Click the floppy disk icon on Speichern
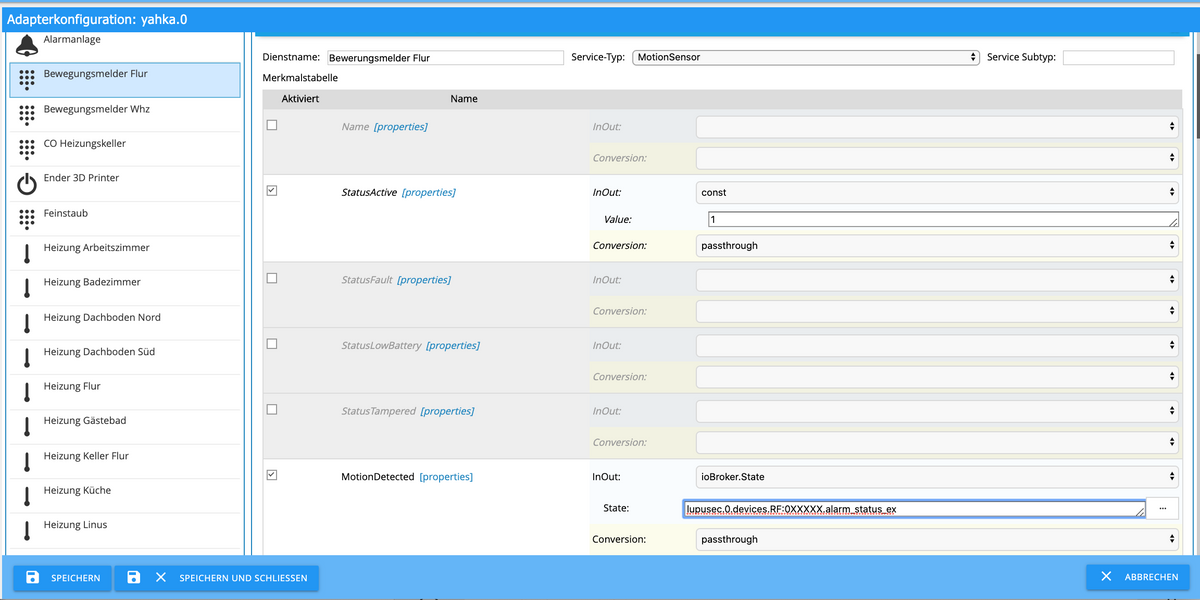The image size is (1200, 600). click(x=32, y=578)
